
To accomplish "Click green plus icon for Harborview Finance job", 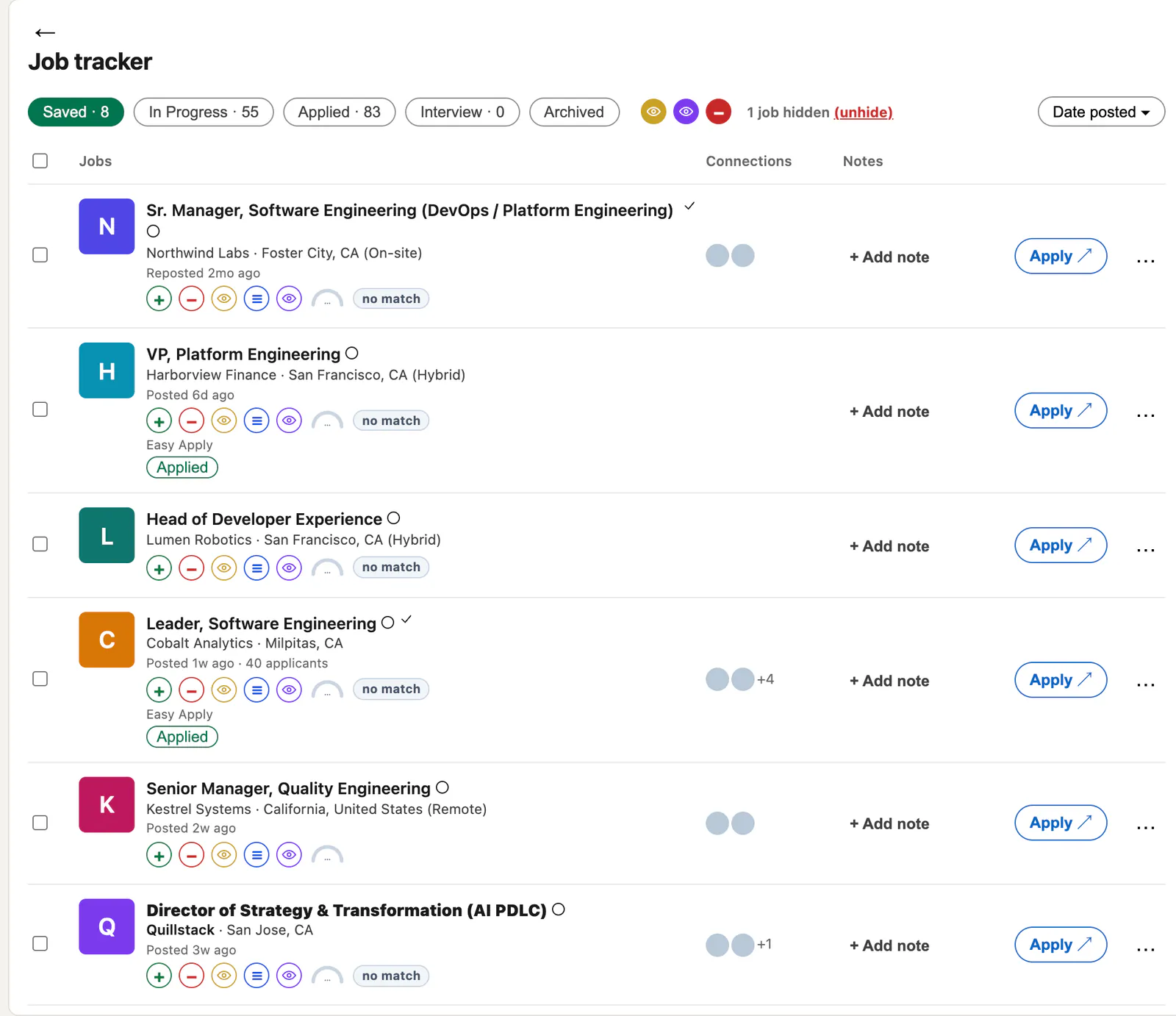I will [159, 421].
